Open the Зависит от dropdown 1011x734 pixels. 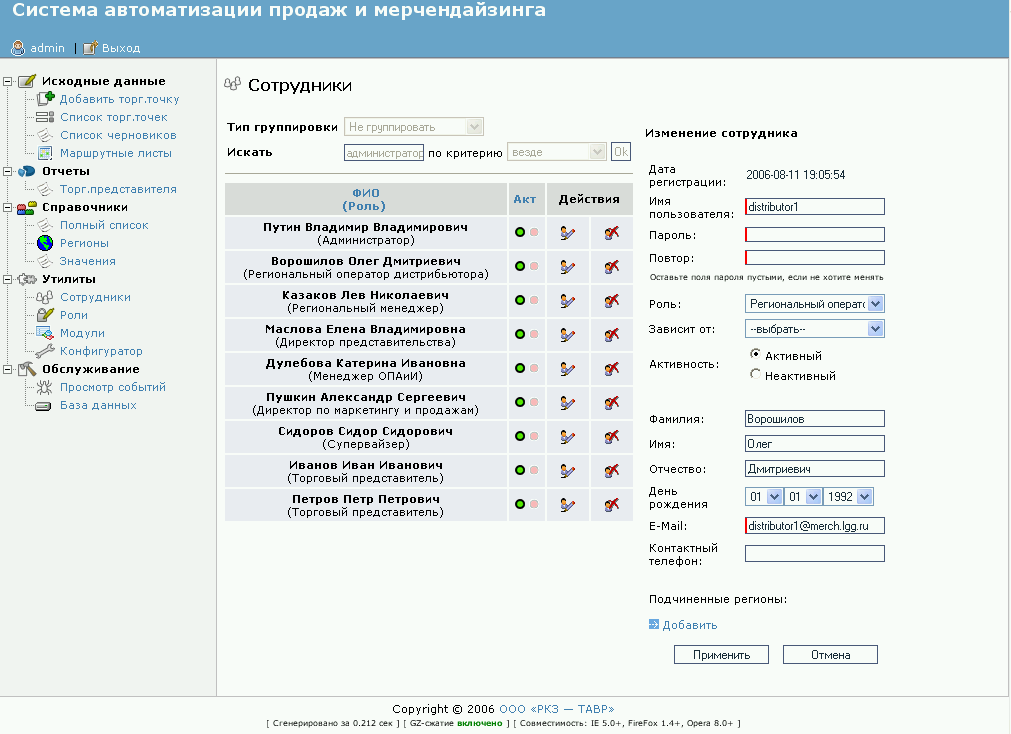[x=815, y=328]
